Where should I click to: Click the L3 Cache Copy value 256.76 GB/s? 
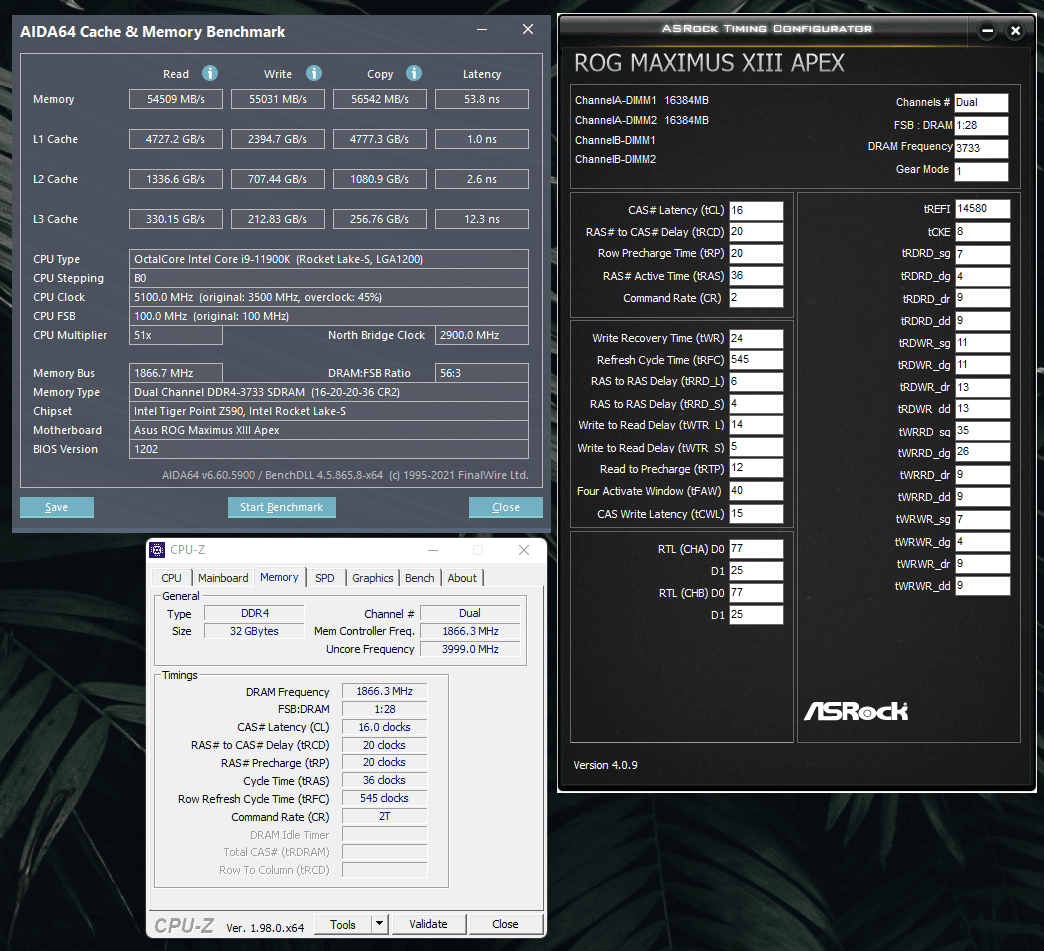pyautogui.click(x=380, y=219)
